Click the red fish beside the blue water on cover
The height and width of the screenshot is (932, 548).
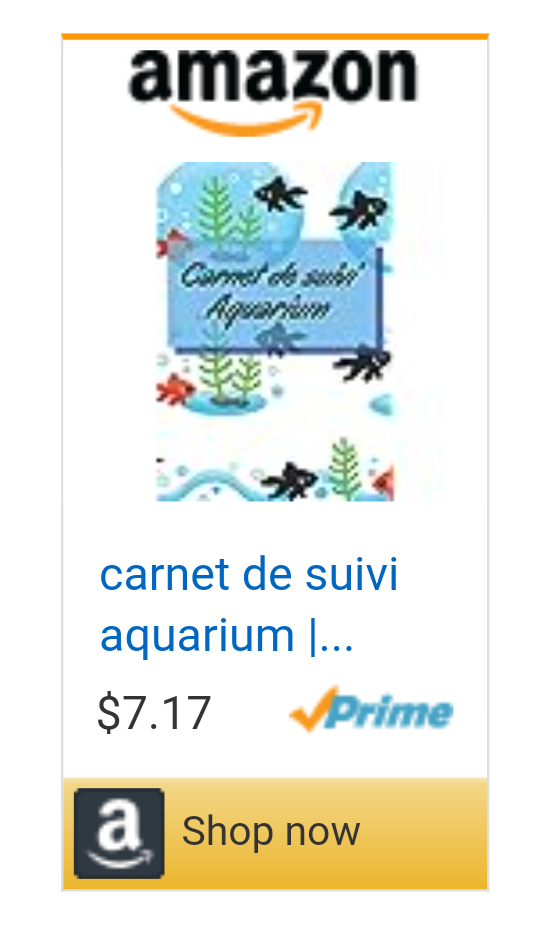(175, 389)
